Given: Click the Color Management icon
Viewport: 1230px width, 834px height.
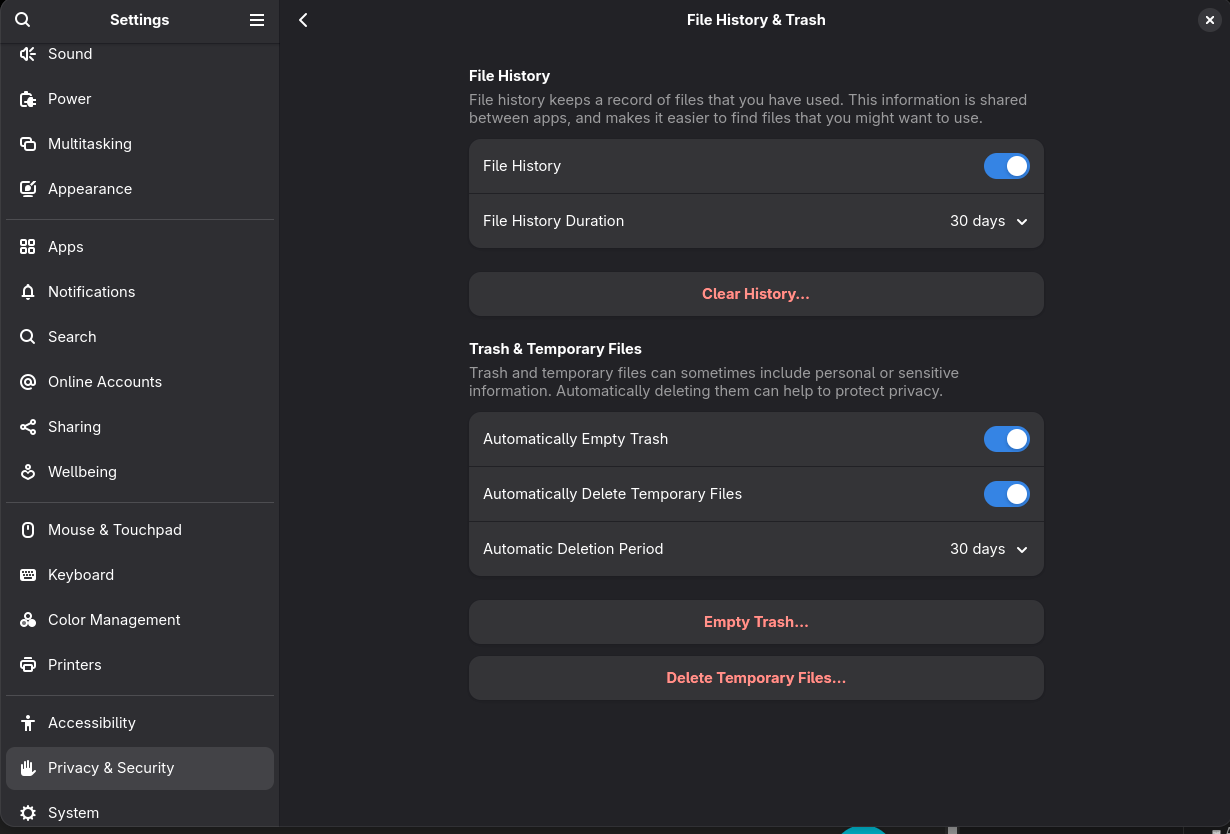Looking at the screenshot, I should tap(28, 620).
